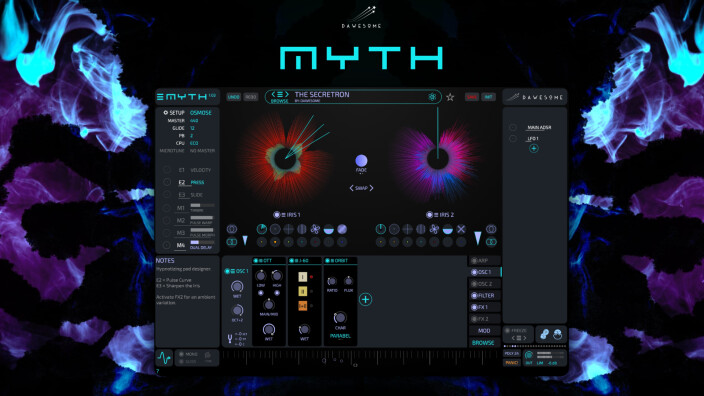Select the half-filled circle icon under Iris 2
Image resolution: width=704 pixels, height=396 pixels.
coord(448,229)
